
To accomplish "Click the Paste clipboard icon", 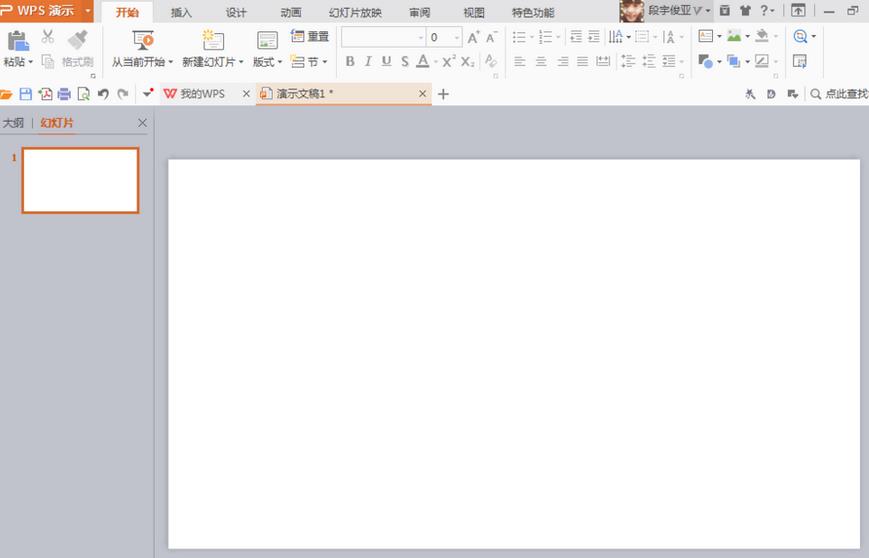I will (x=18, y=41).
